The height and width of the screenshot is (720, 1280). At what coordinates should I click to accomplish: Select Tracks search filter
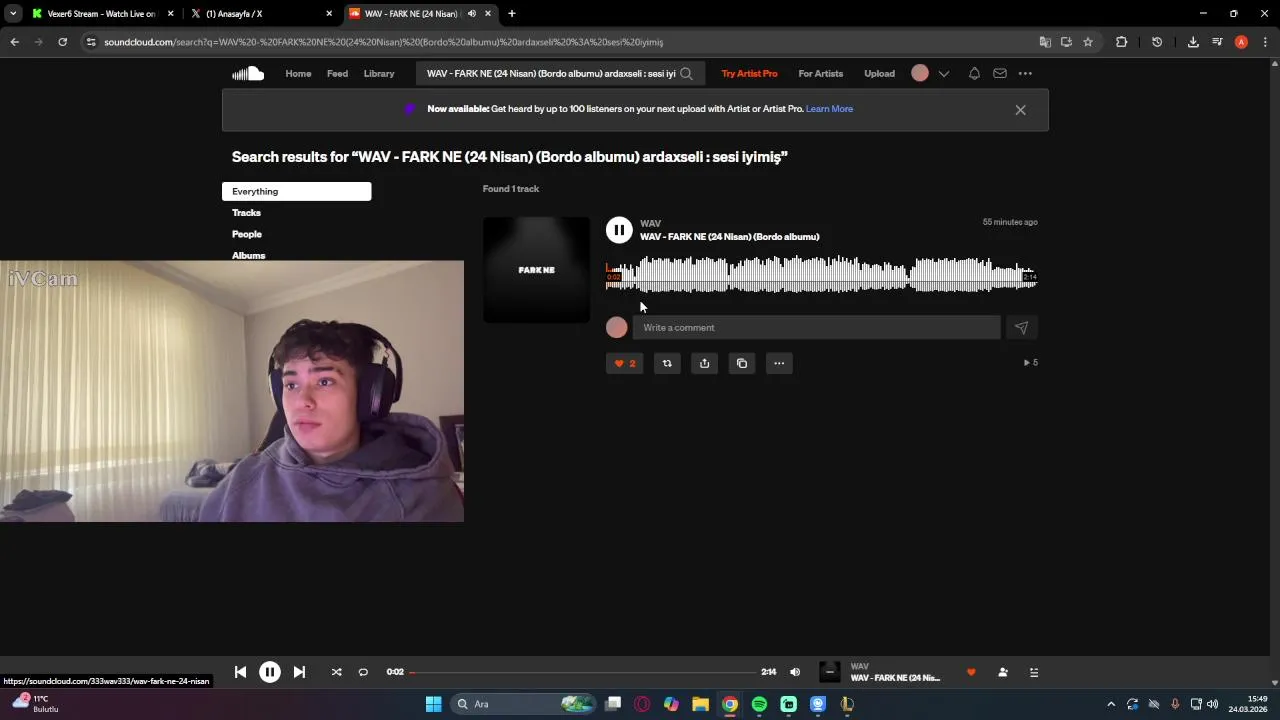click(246, 212)
